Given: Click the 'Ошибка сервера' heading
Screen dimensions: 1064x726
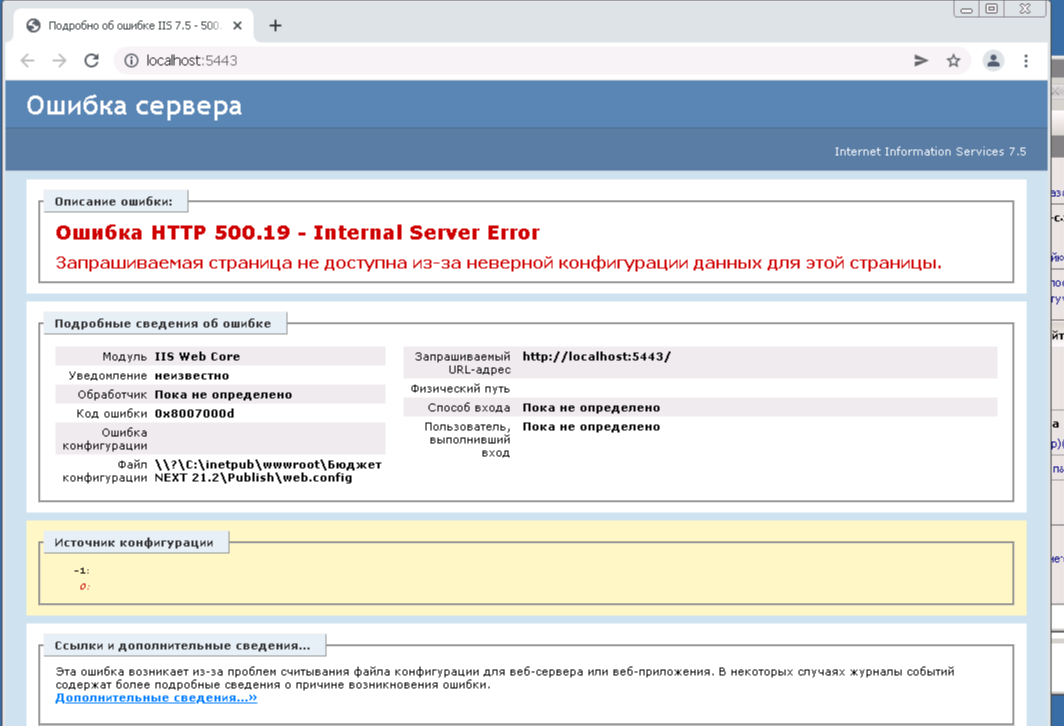Looking at the screenshot, I should tap(134, 106).
